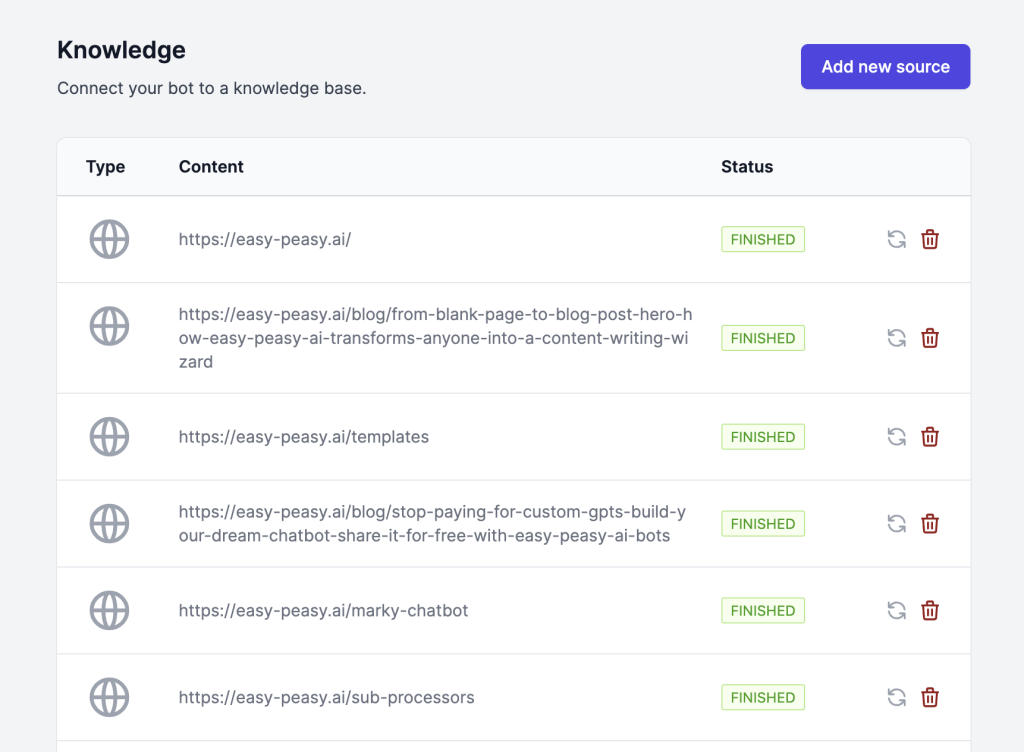This screenshot has width=1024, height=752.
Task: Click the globe icon for marky-chatbot row
Action: (110, 611)
